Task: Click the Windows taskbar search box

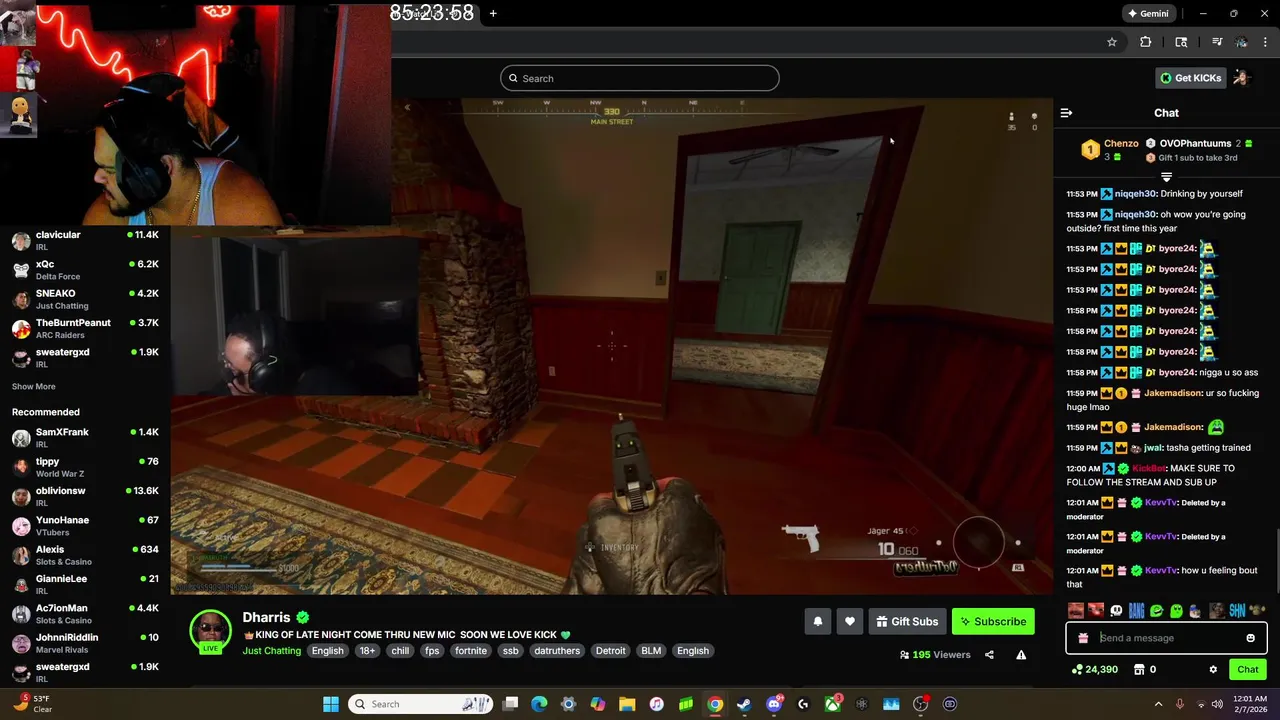Action: click(x=421, y=704)
